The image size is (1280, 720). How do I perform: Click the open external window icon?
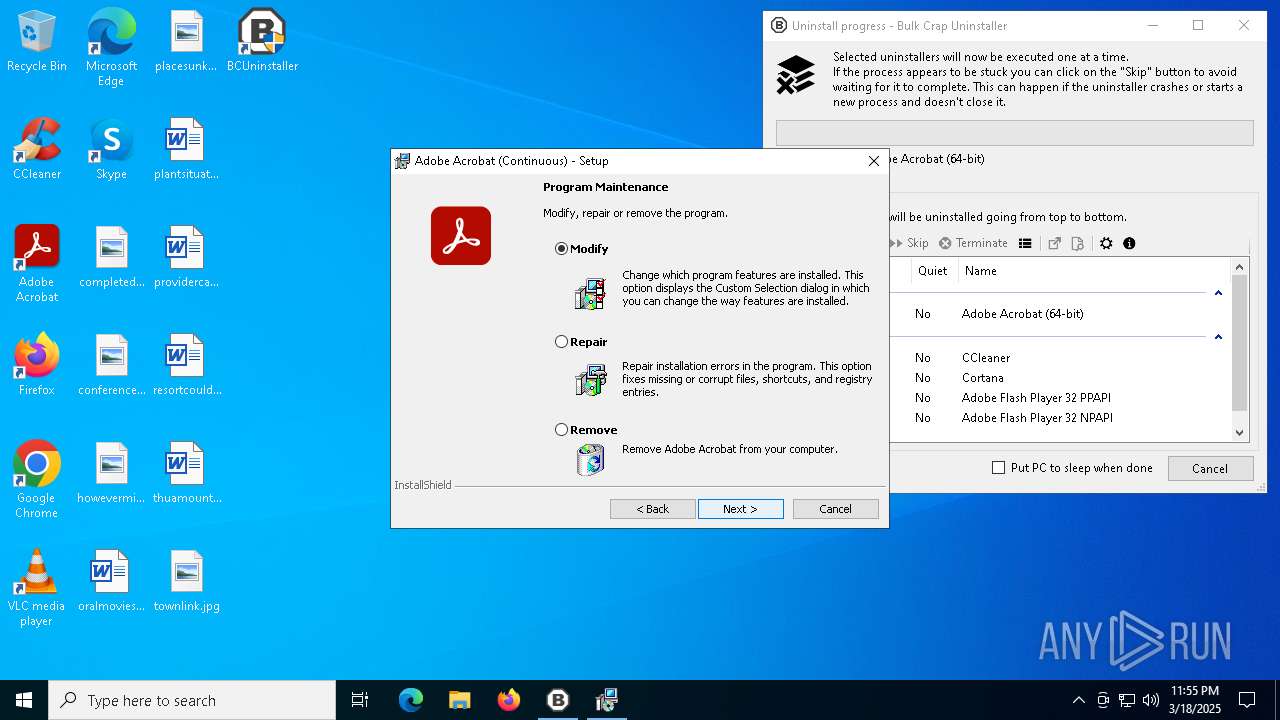coord(1054,243)
